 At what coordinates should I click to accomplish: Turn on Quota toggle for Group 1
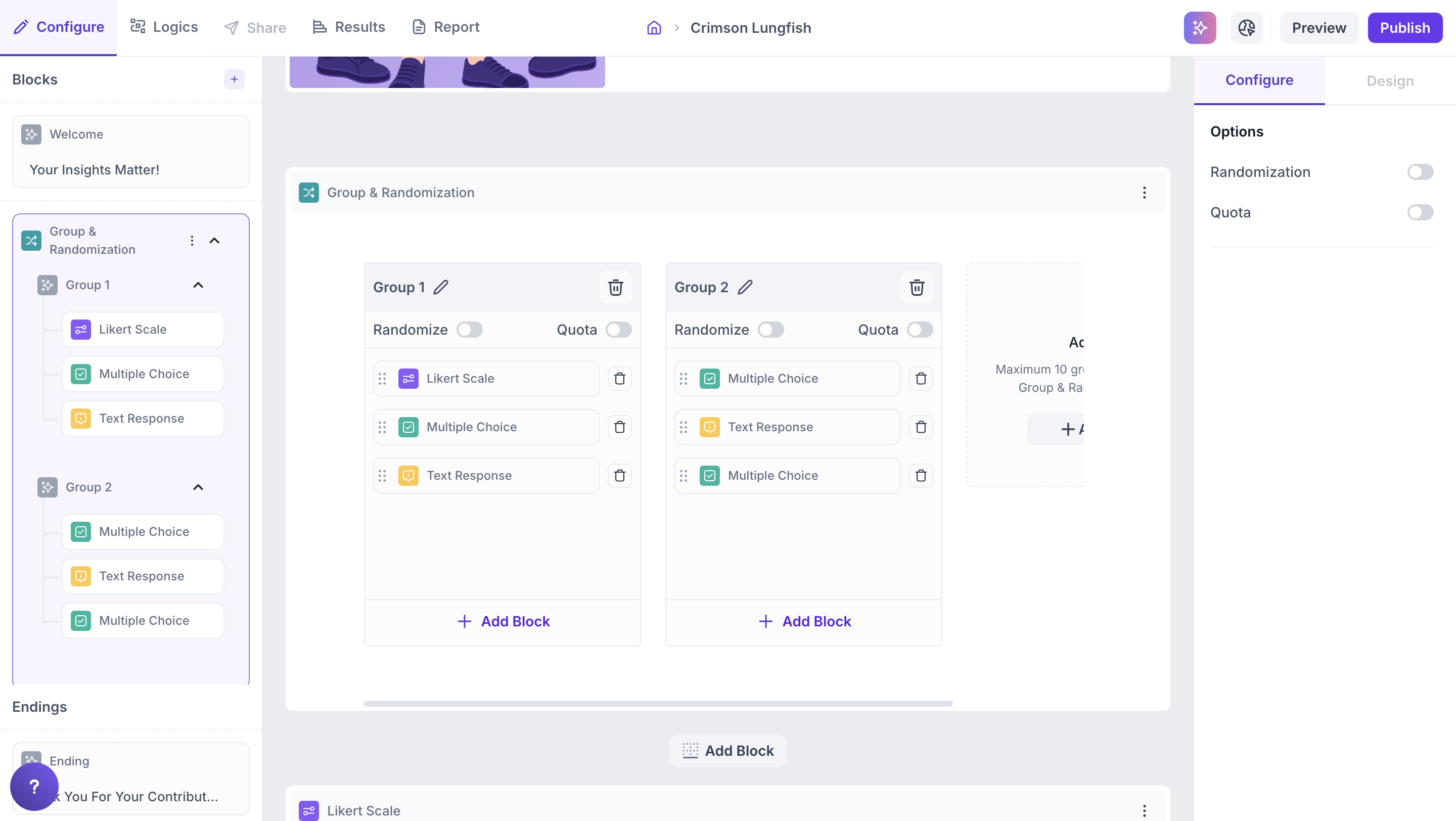pos(618,330)
